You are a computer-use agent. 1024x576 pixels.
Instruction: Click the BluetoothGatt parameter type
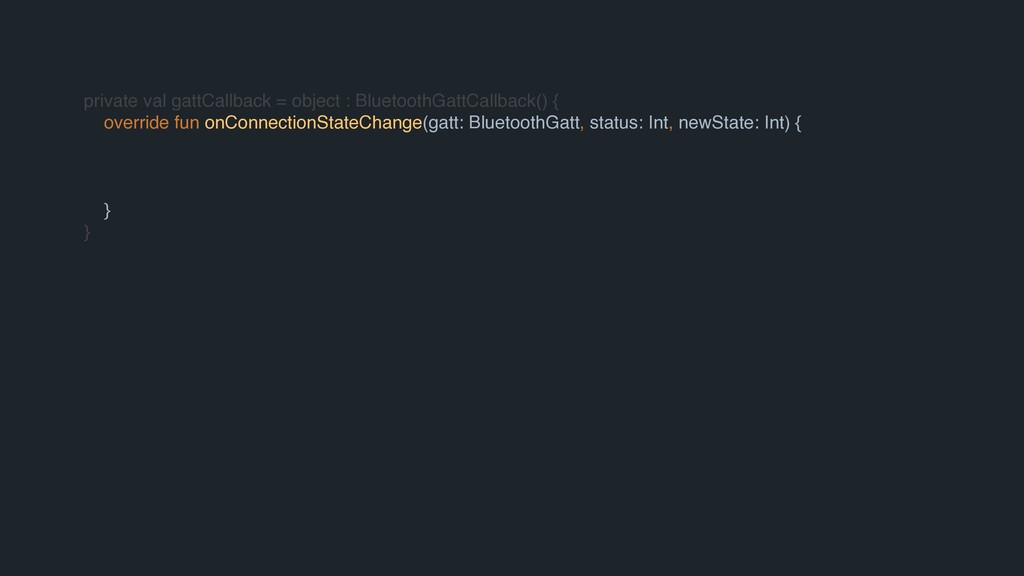click(524, 123)
